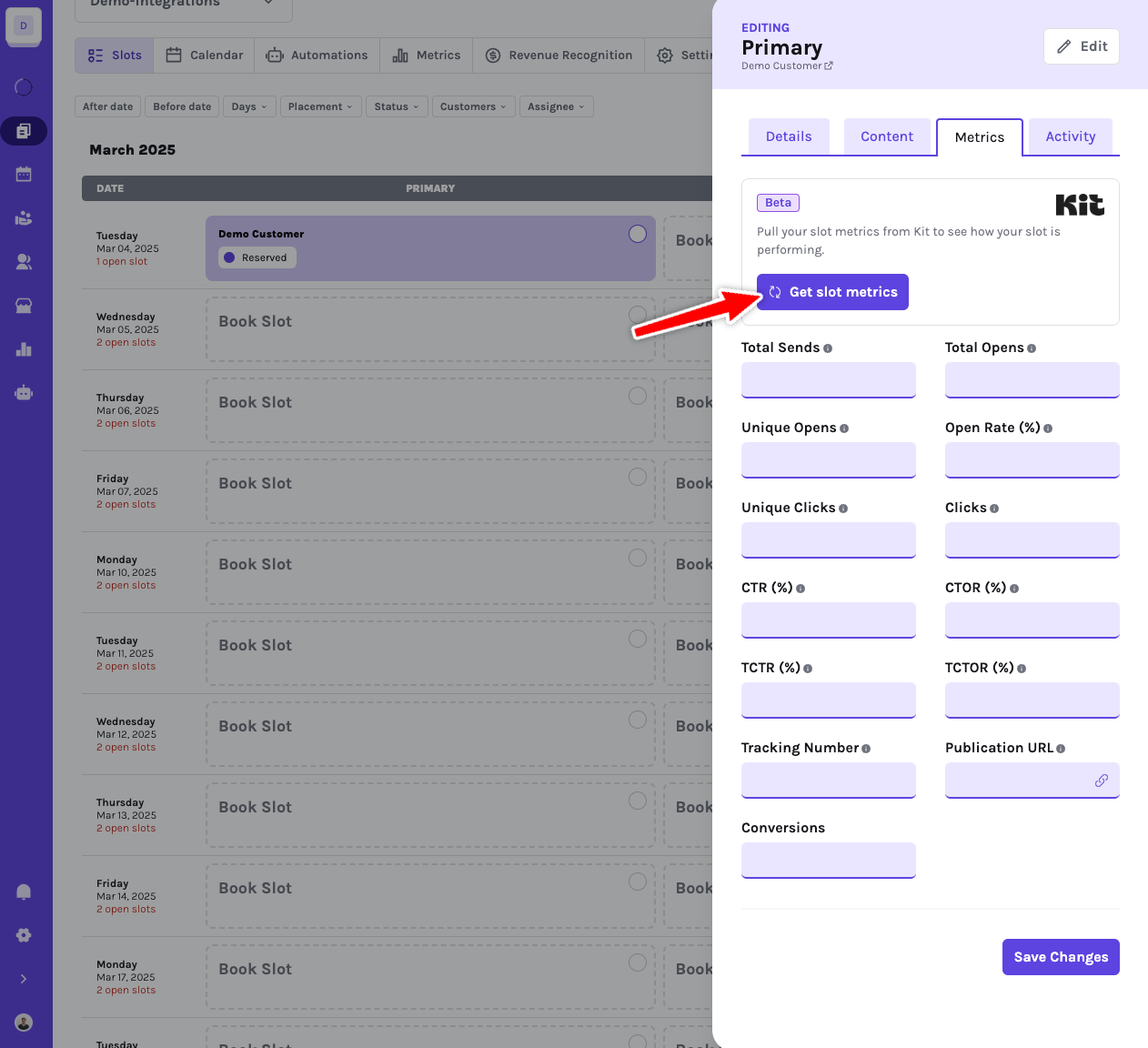Open the robot icon in left sidebar
The width and height of the screenshot is (1148, 1048).
pos(24,393)
